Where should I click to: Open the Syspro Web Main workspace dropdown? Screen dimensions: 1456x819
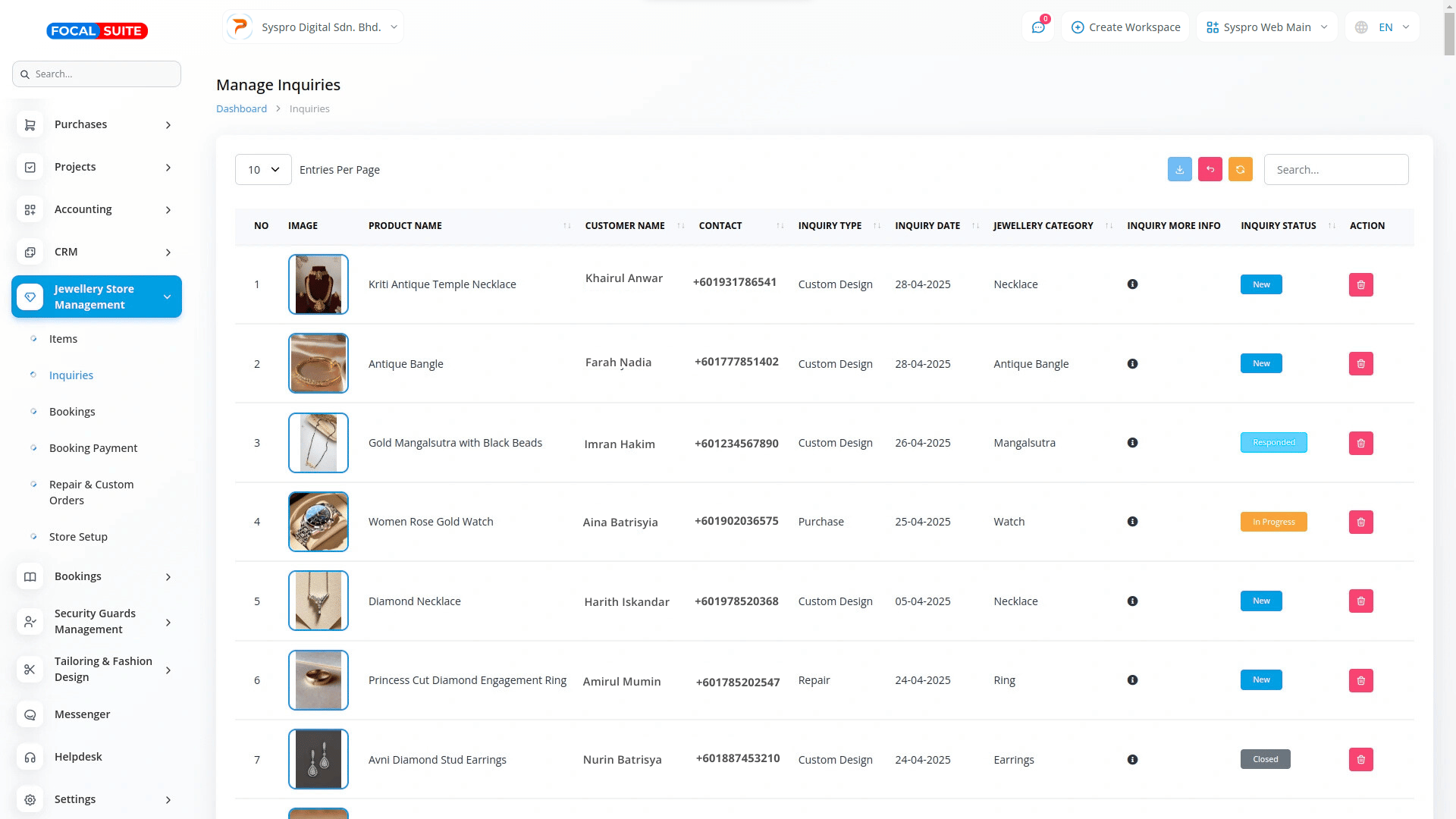1266,27
